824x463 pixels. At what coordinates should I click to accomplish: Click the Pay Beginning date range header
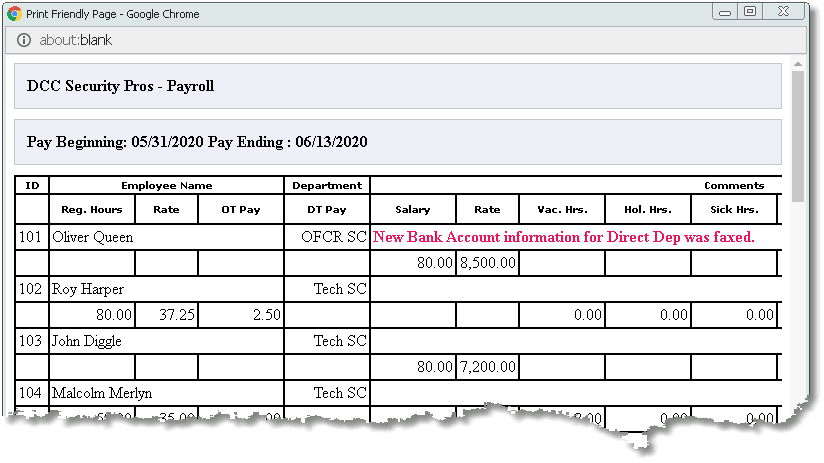(197, 142)
